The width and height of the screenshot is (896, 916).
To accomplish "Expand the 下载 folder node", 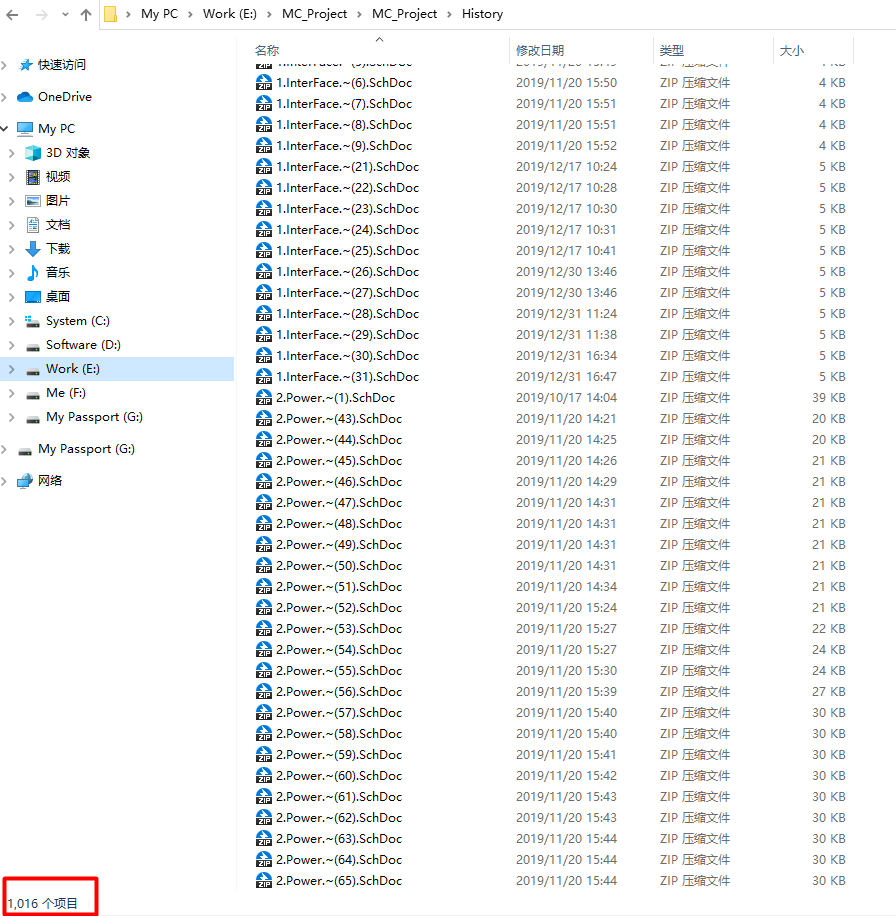I will [12, 249].
